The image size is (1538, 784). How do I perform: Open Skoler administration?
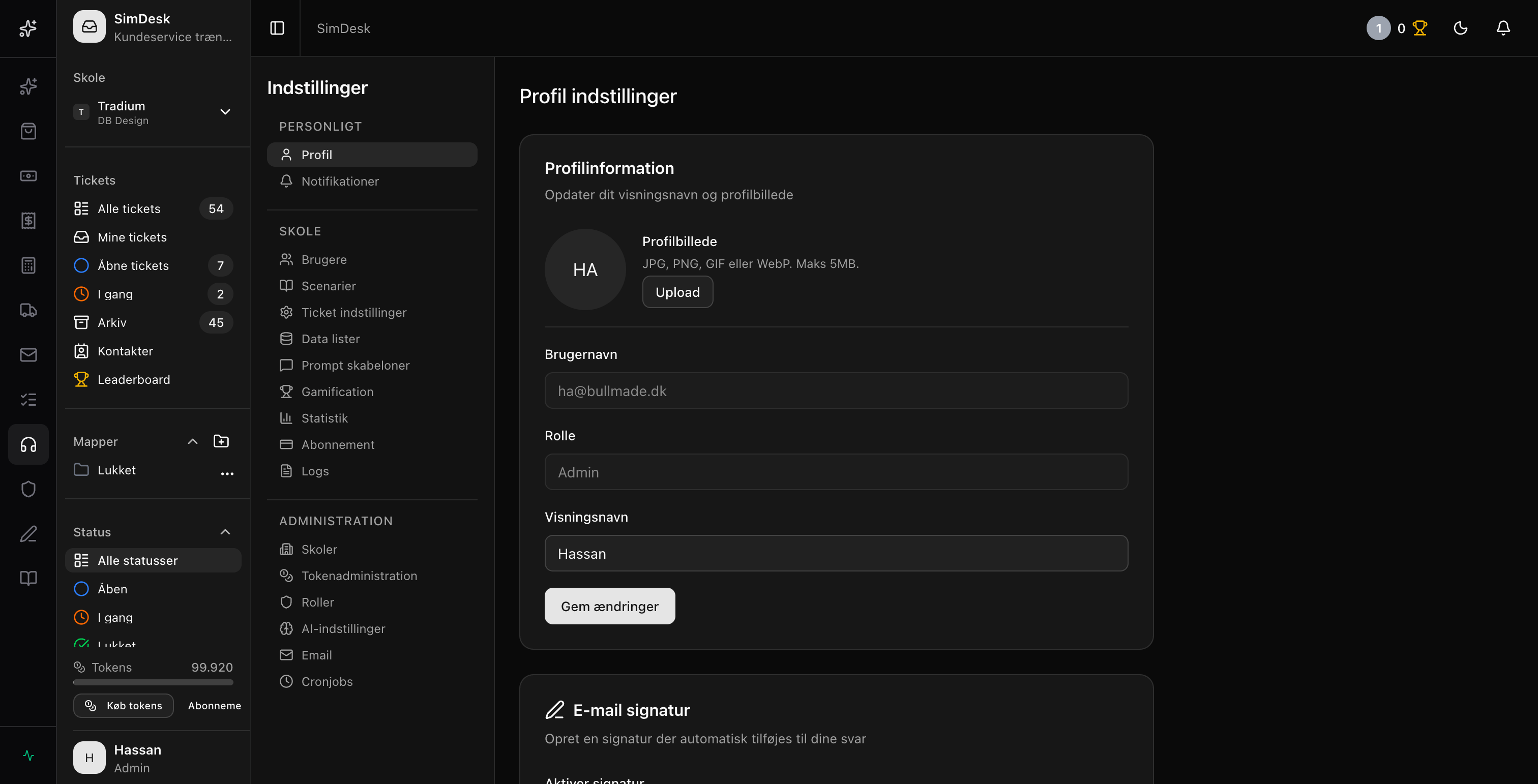[x=372, y=550]
